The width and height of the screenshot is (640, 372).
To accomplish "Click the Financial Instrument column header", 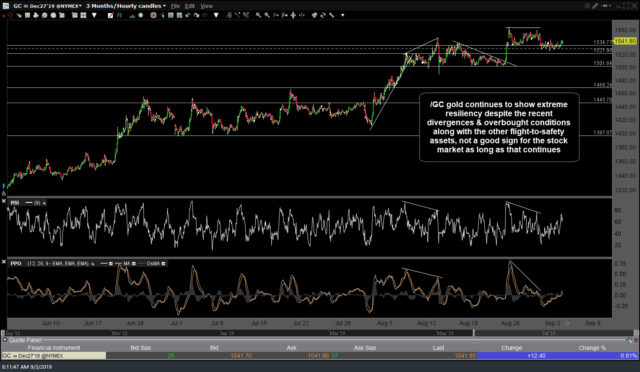I will pos(54,348).
